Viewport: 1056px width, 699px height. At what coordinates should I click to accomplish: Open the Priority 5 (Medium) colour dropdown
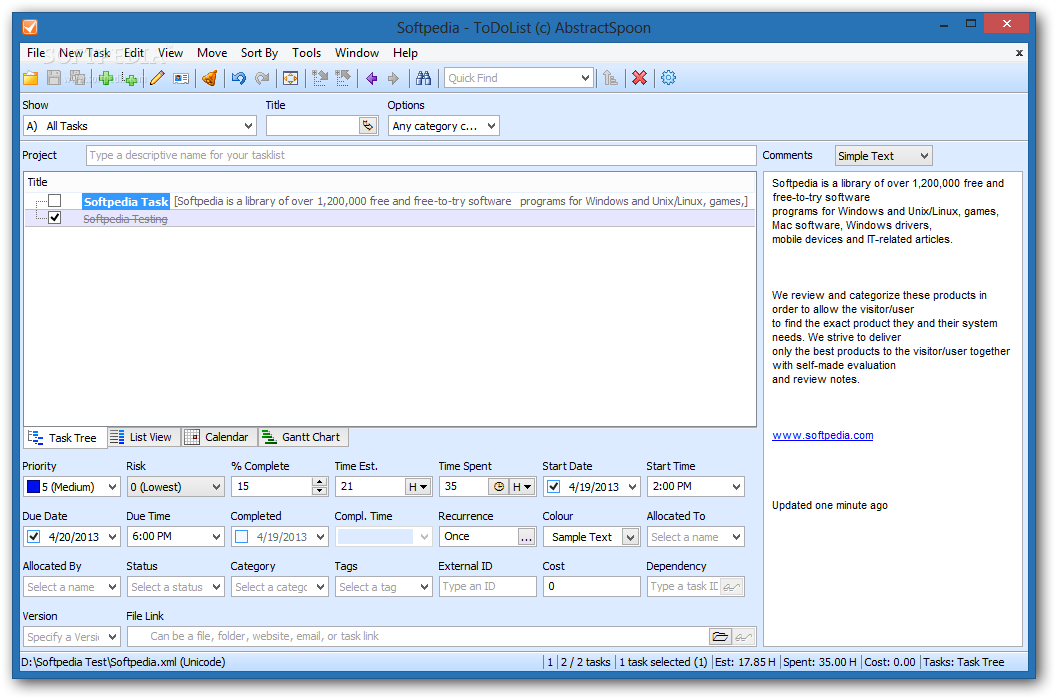[71, 487]
